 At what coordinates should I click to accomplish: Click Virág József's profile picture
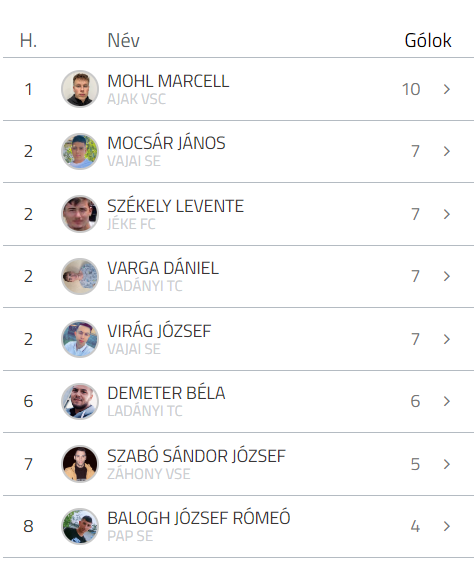[x=80, y=339]
